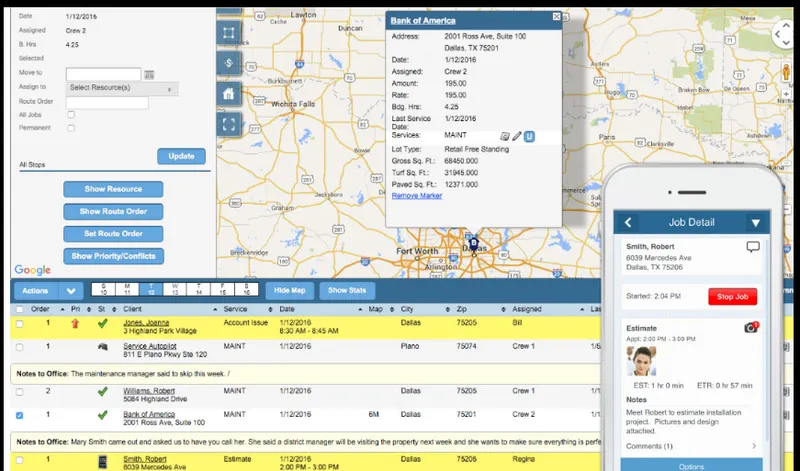The height and width of the screenshot is (471, 800).
Task: Select Sunday 10 day tab
Action: coord(104,290)
